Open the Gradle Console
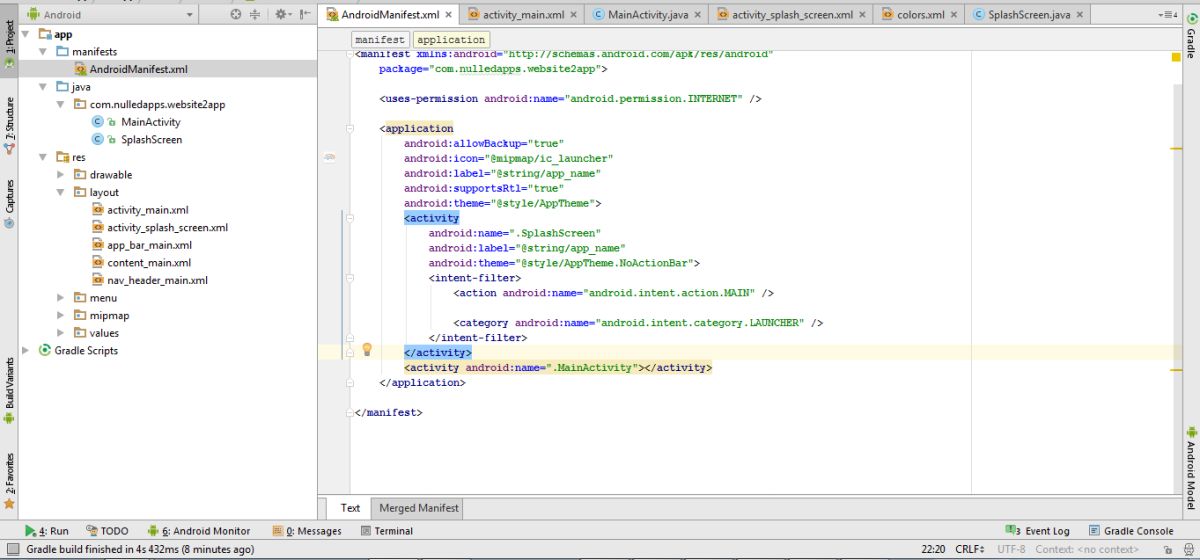 click(x=1130, y=531)
